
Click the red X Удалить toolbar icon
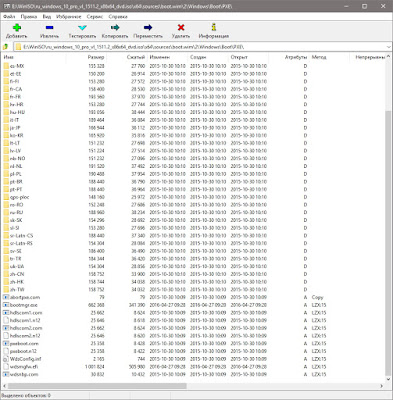[181, 28]
